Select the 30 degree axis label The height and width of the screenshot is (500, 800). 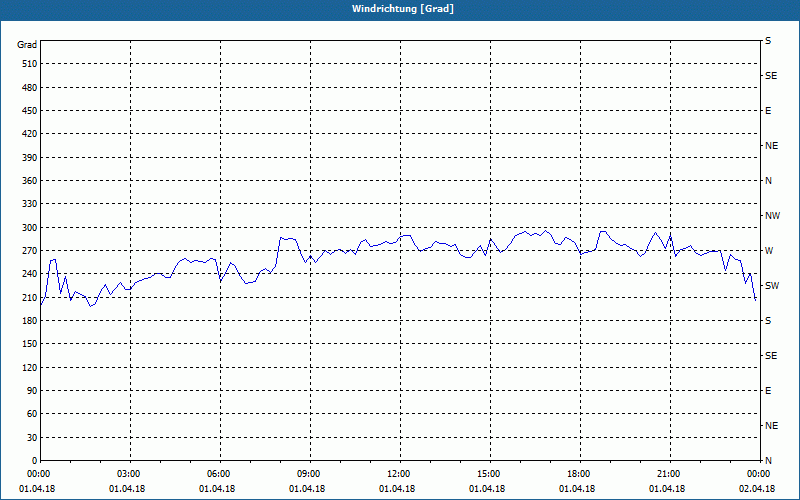pyautogui.click(x=32, y=438)
